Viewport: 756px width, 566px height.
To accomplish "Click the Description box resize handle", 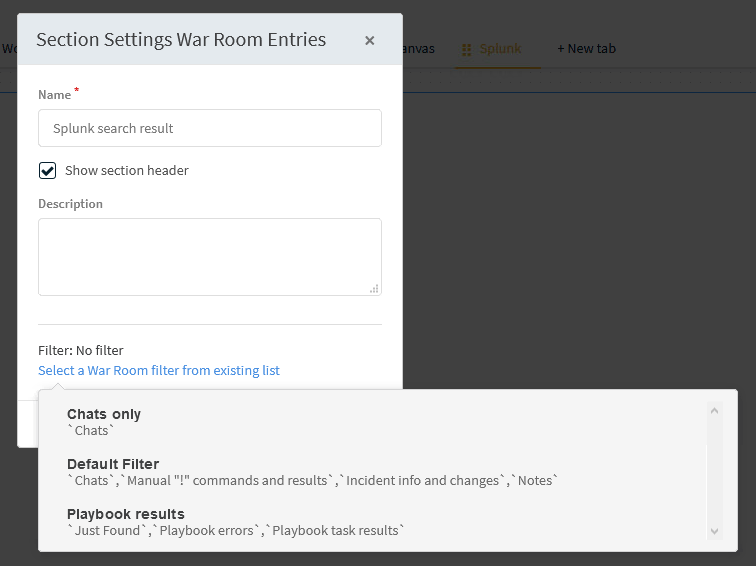I will click(x=374, y=288).
